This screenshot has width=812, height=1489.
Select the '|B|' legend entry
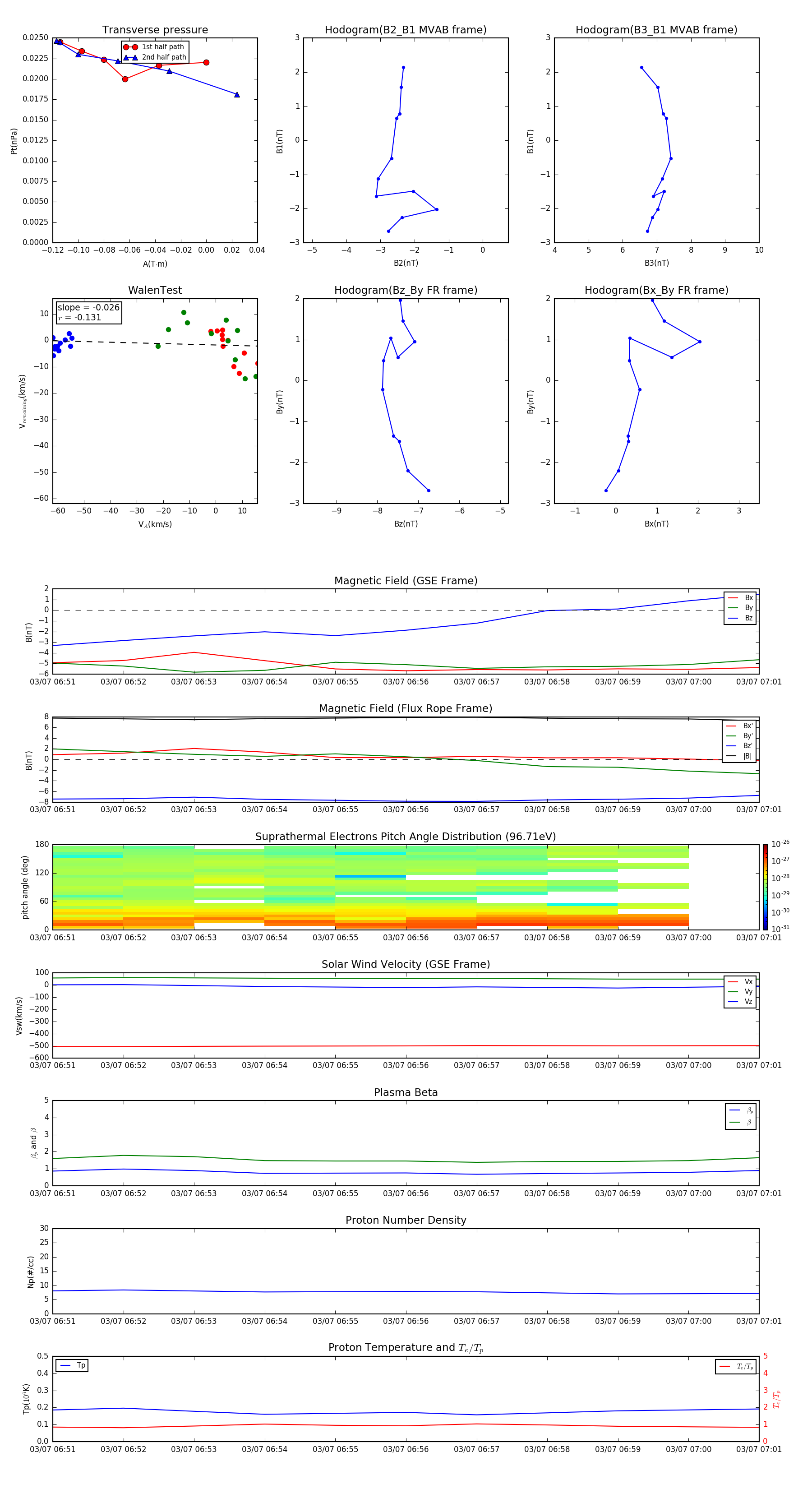[740, 756]
